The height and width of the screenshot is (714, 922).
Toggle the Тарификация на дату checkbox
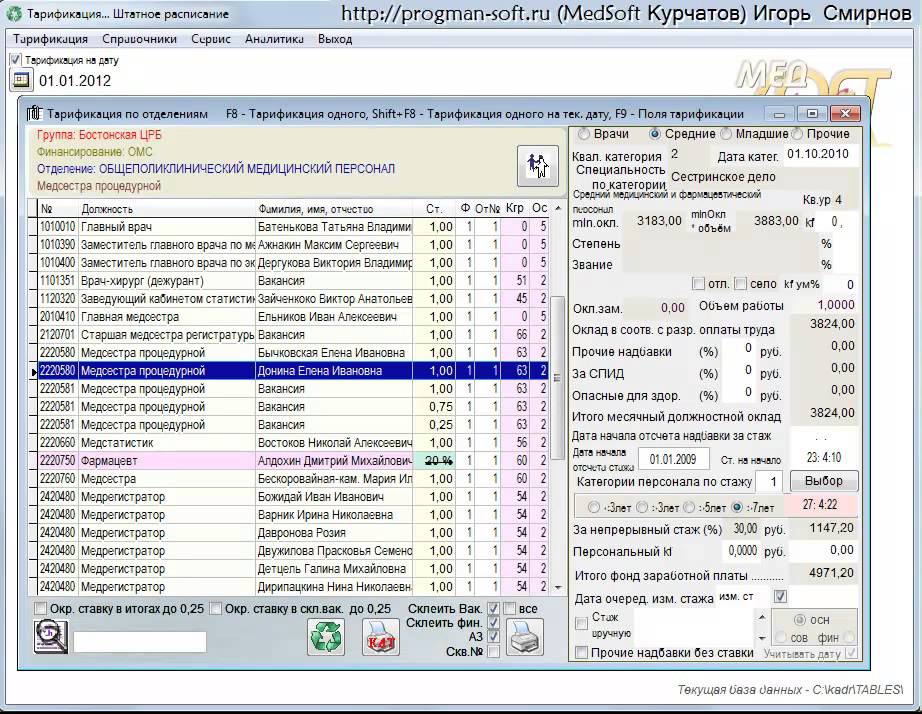coord(15,59)
